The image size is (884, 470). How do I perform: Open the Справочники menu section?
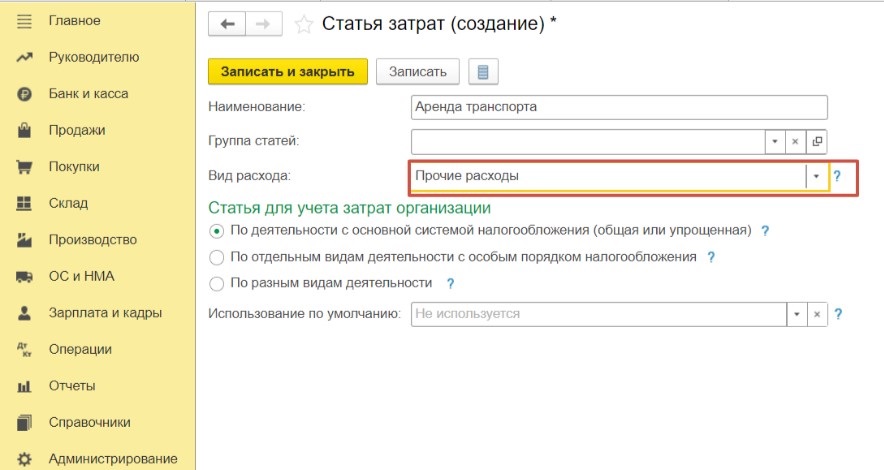90,422
